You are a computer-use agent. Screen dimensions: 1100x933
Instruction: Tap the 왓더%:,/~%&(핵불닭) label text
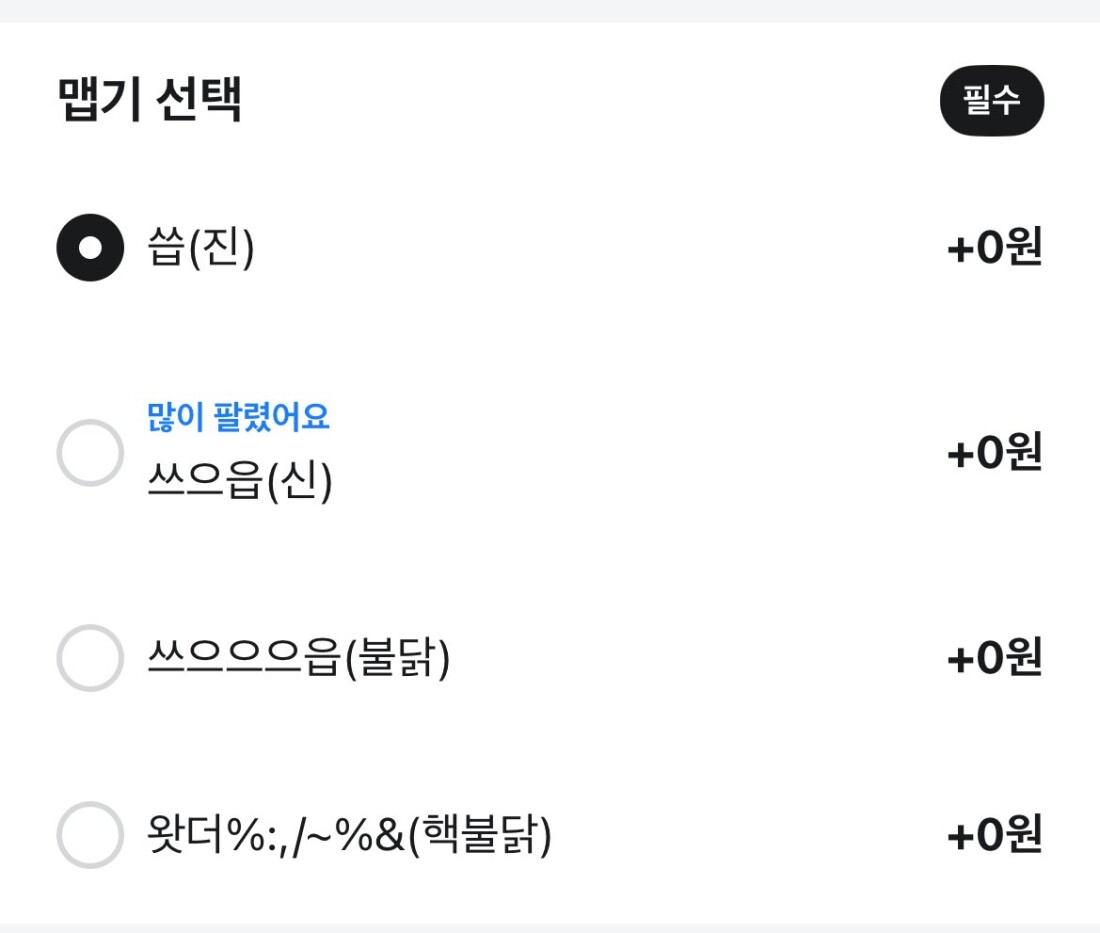tap(349, 835)
